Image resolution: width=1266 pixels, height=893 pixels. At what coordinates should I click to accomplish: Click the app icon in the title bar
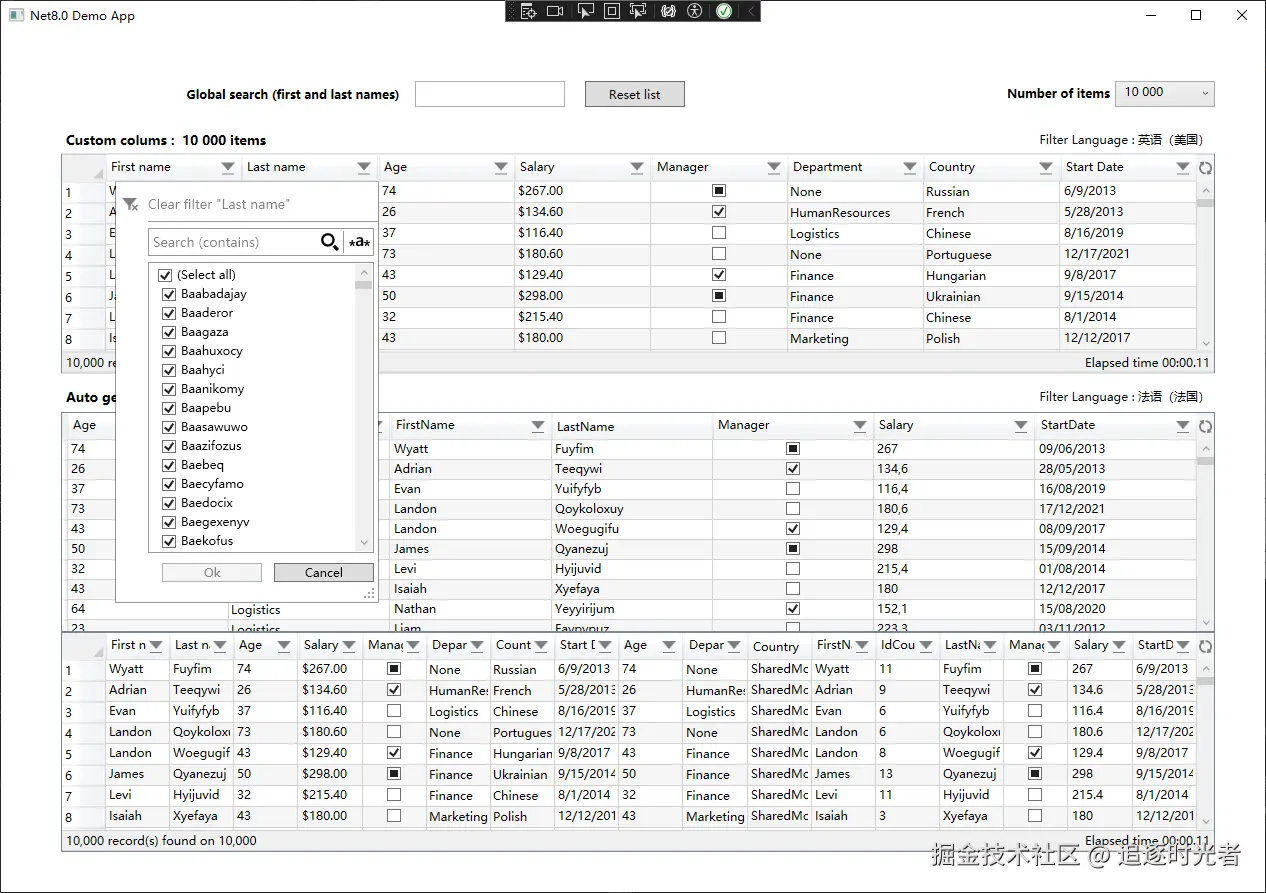point(15,15)
